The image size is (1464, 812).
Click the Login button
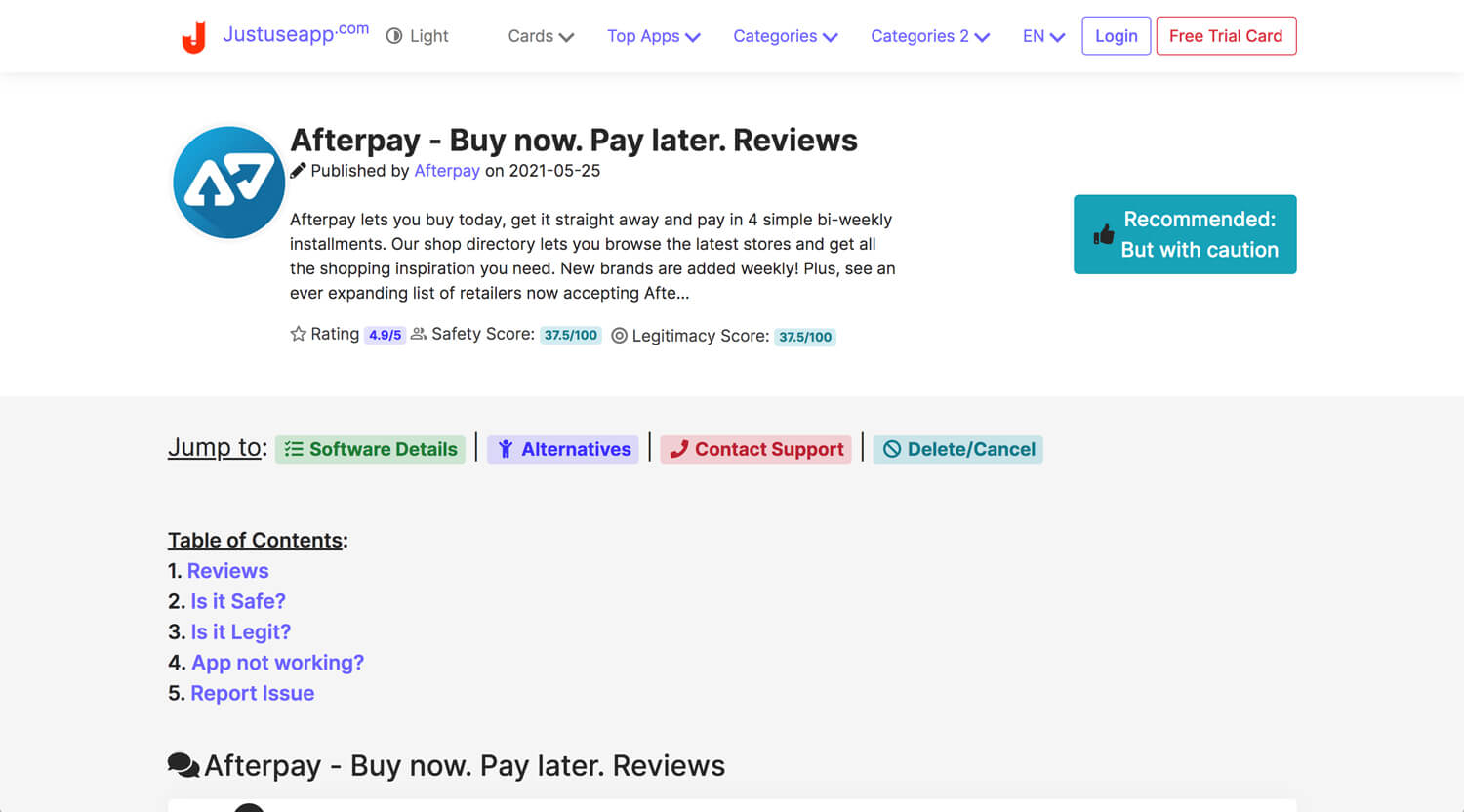[x=1117, y=36]
